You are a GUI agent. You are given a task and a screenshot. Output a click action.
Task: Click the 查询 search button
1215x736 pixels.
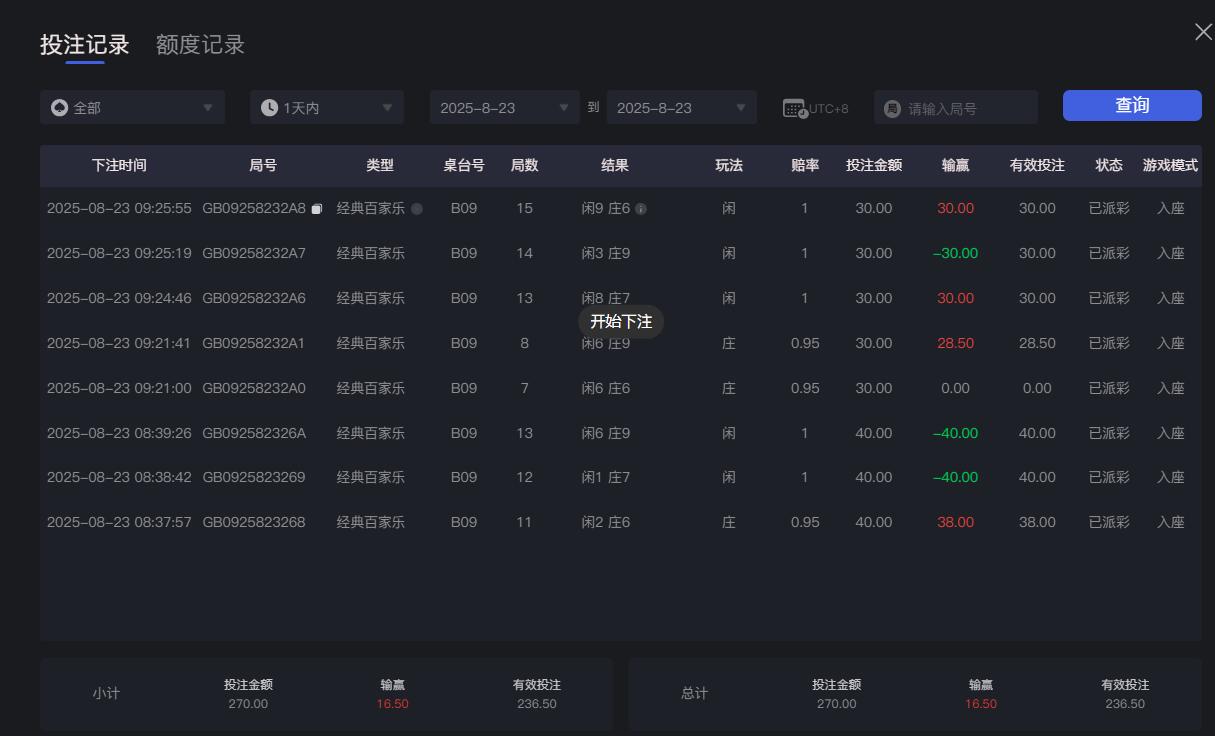[1131, 104]
